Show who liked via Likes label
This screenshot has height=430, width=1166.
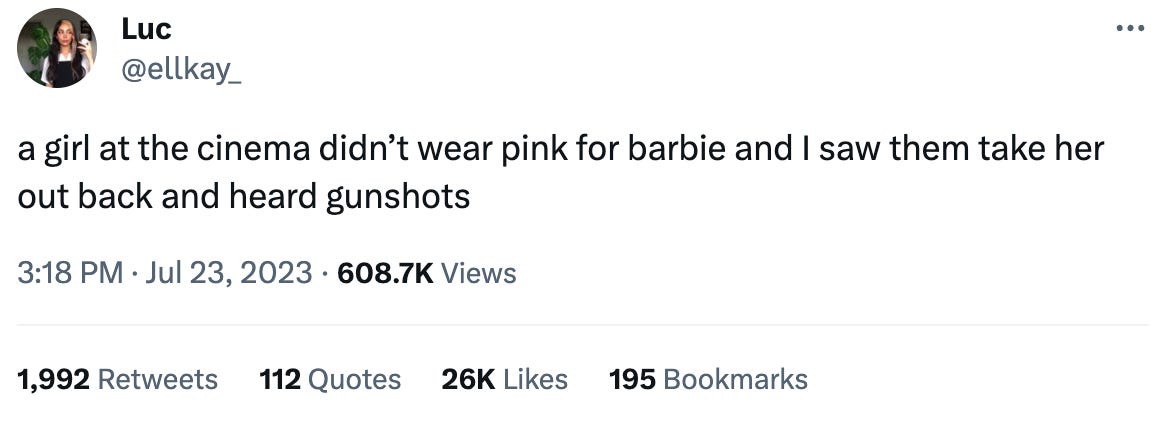[x=535, y=379]
